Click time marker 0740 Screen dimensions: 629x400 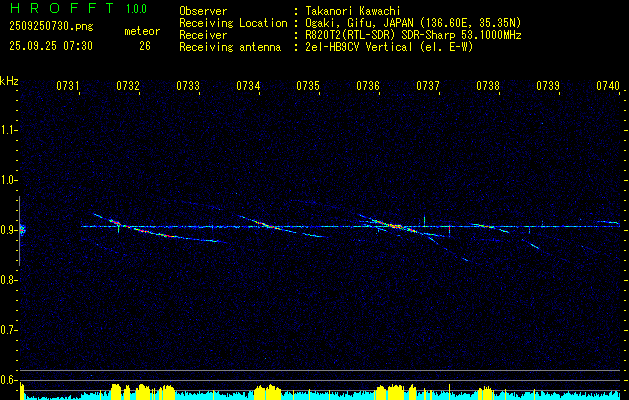click(608, 86)
